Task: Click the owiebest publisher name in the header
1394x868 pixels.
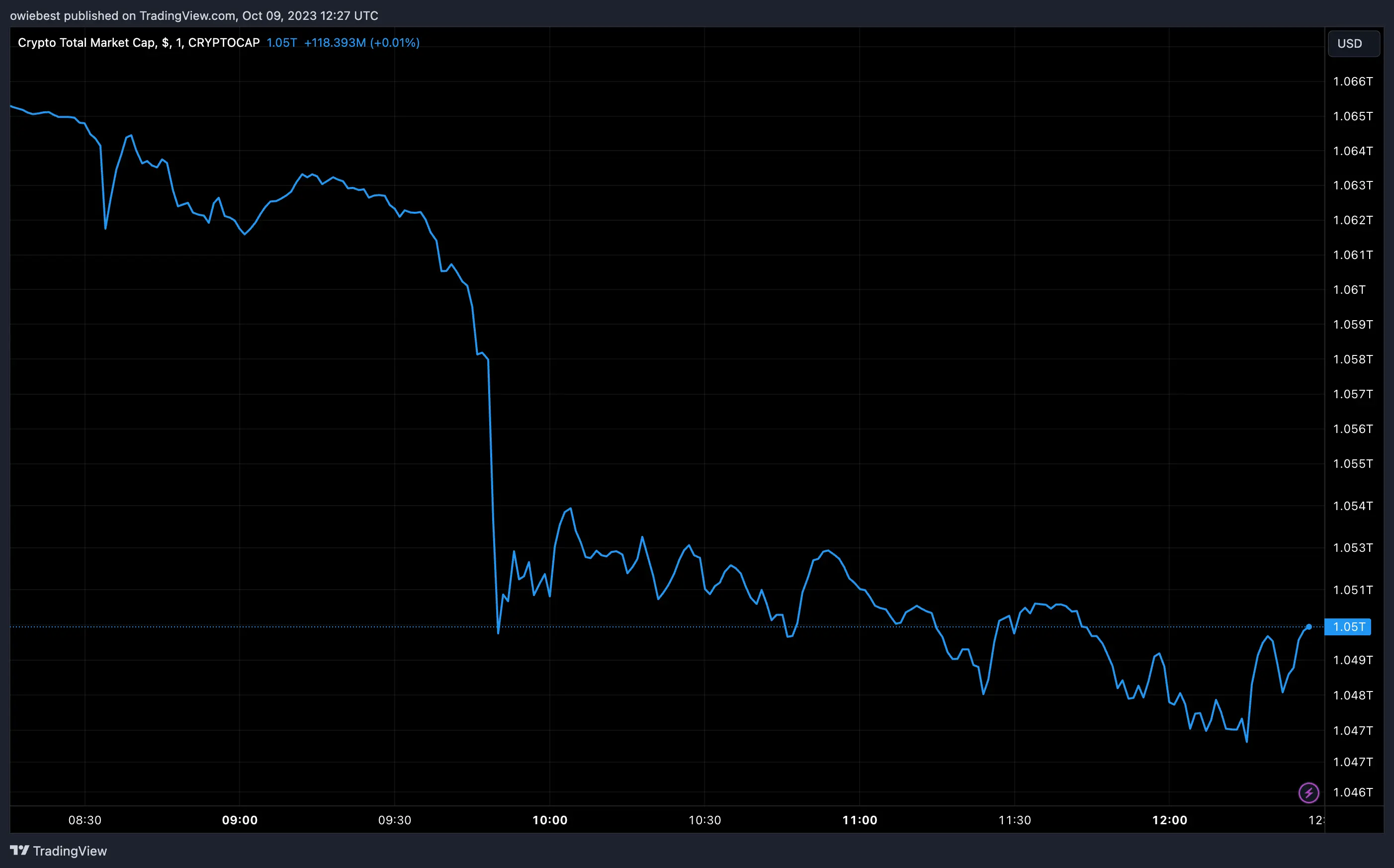Action: tap(34, 15)
